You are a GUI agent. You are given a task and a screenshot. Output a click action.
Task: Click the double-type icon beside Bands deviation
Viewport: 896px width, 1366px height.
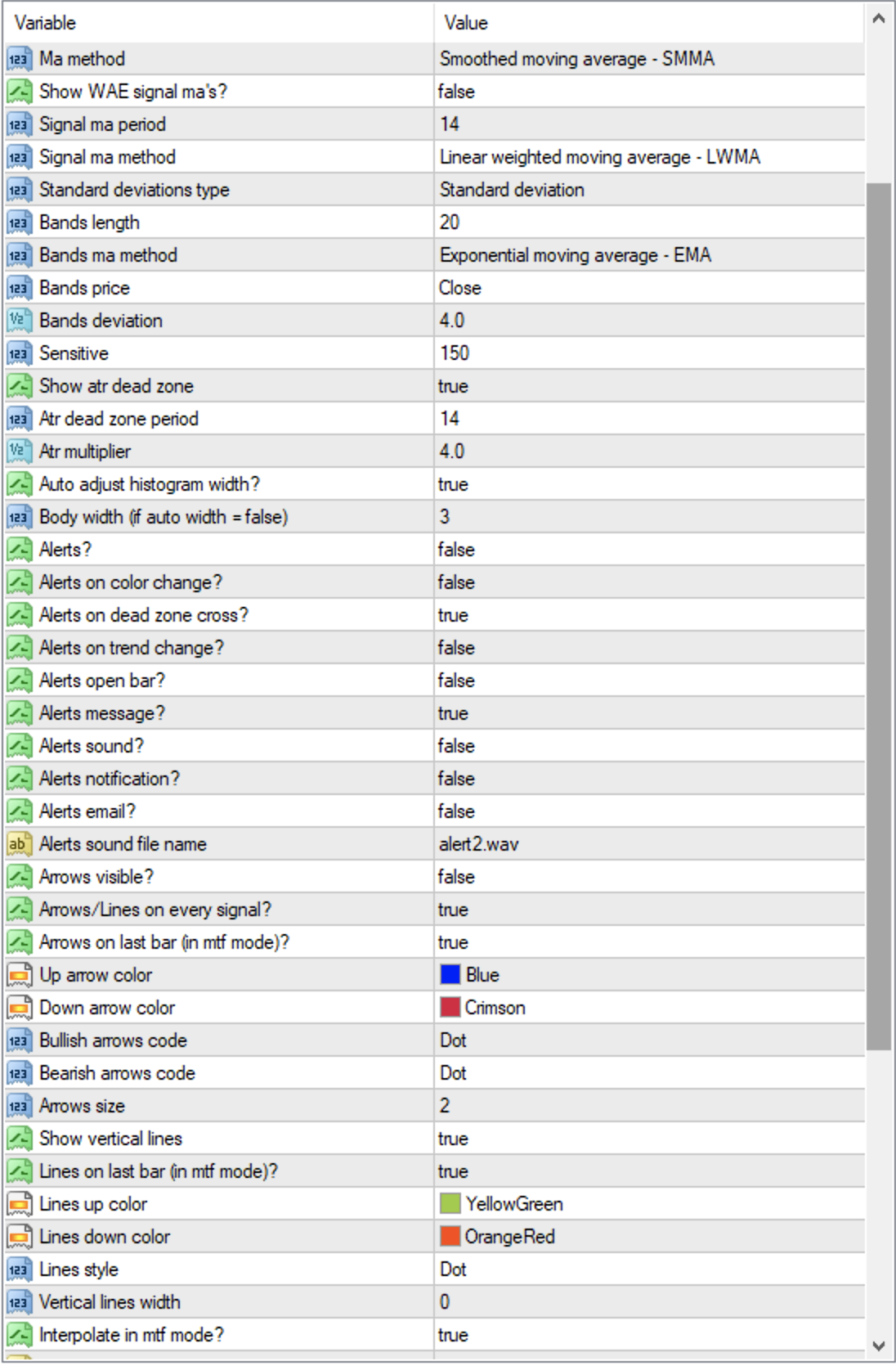[x=19, y=321]
